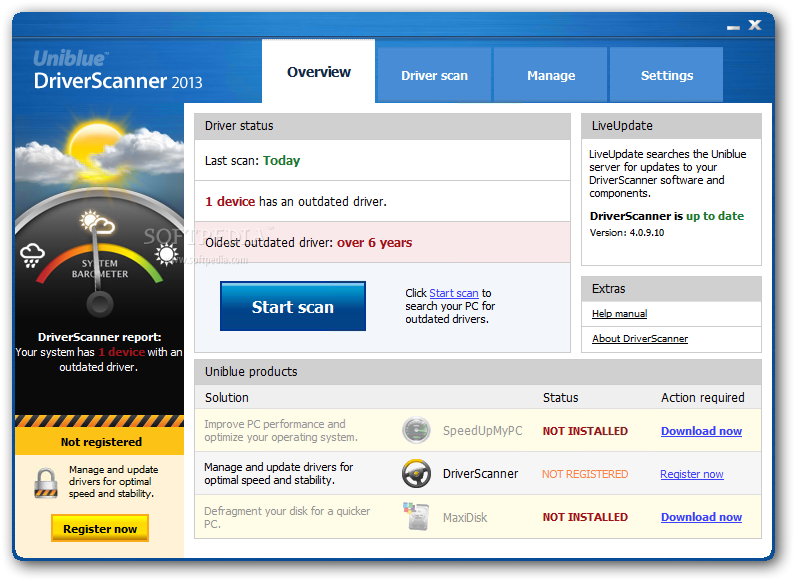Click the big Start scan button
Image resolution: width=795 pixels, height=581 pixels.
(x=293, y=307)
